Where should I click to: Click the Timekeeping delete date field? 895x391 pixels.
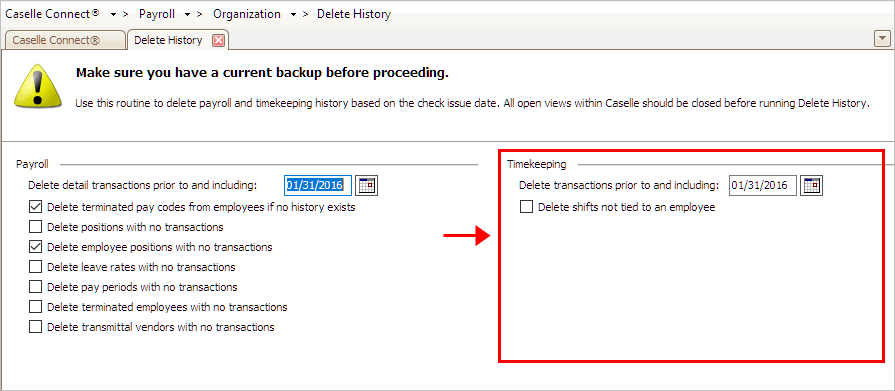[x=763, y=186]
